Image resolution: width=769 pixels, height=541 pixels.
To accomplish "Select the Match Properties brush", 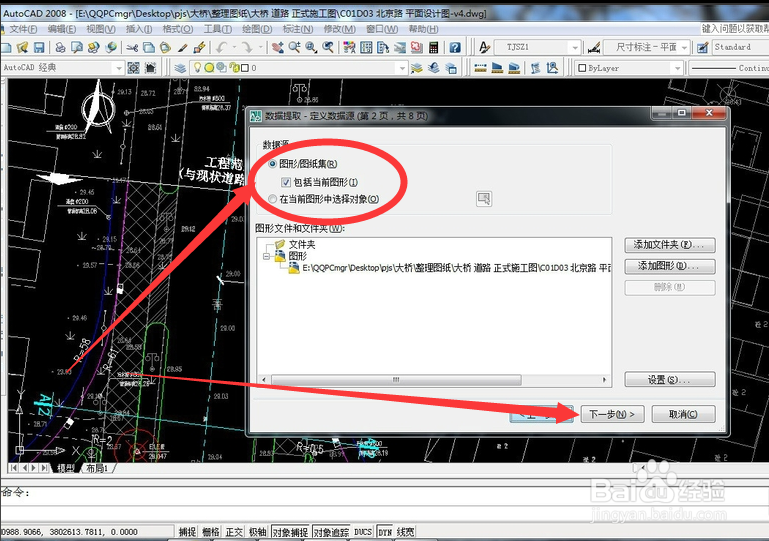I will pyautogui.click(x=182, y=48).
